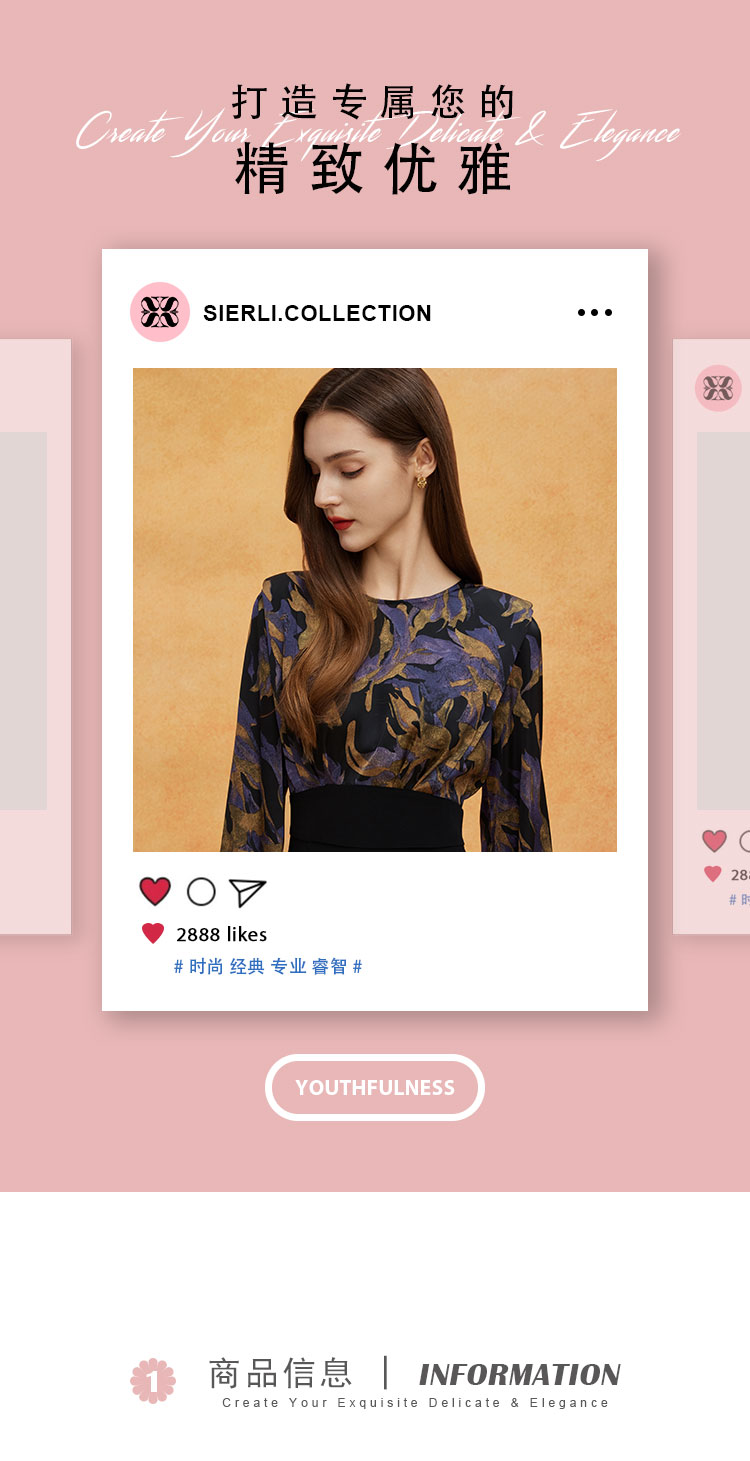Click the INFORMATION heading text
This screenshot has width=750, height=1461.
click(519, 1375)
